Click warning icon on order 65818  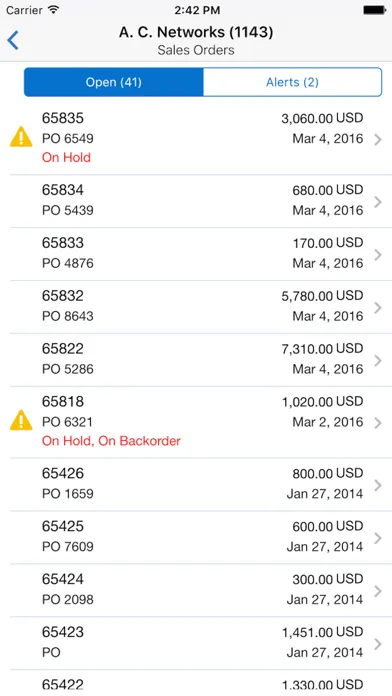pyautogui.click(x=21, y=420)
